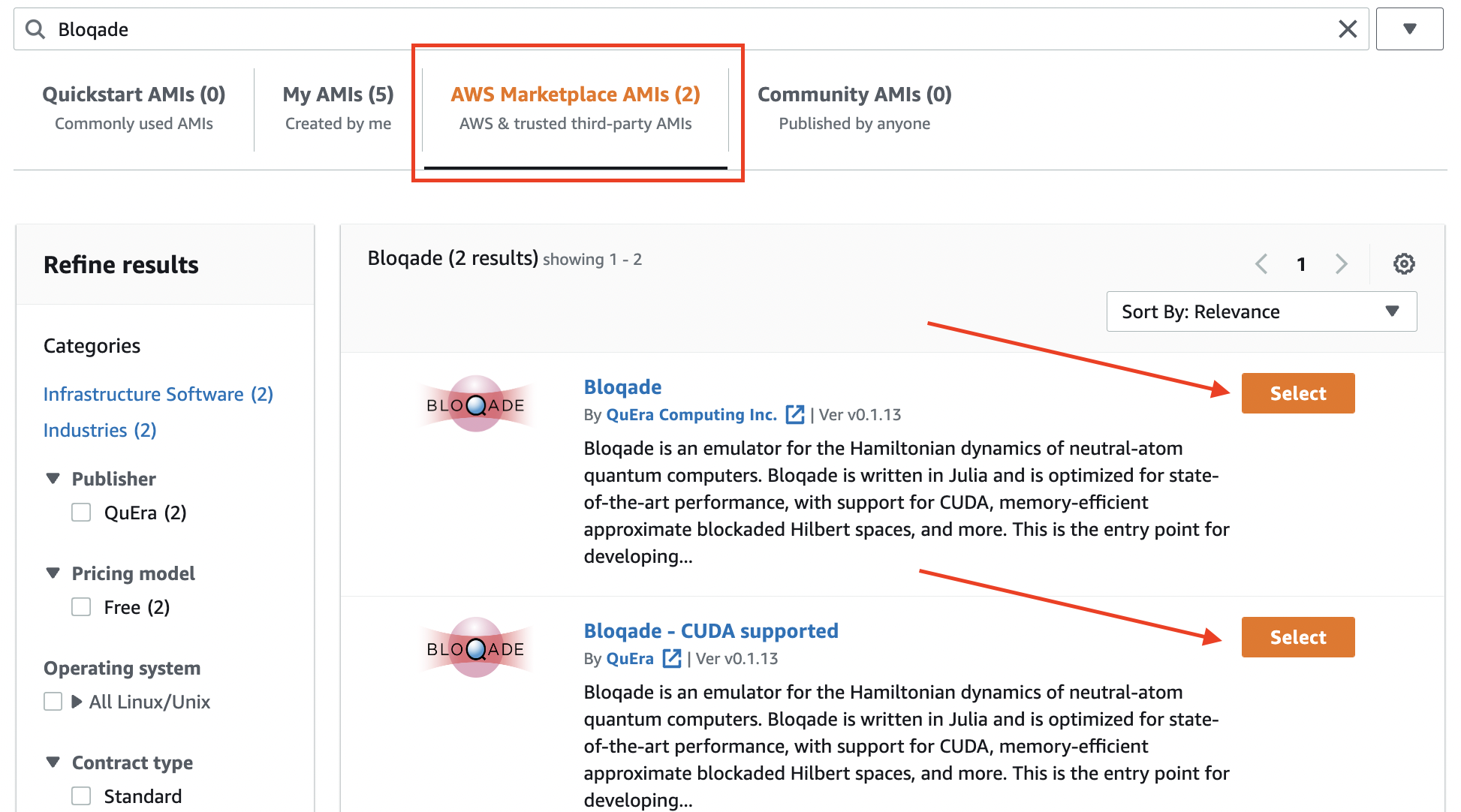Select the Bloqade CUDA supported AMI

pyautogui.click(x=1298, y=637)
